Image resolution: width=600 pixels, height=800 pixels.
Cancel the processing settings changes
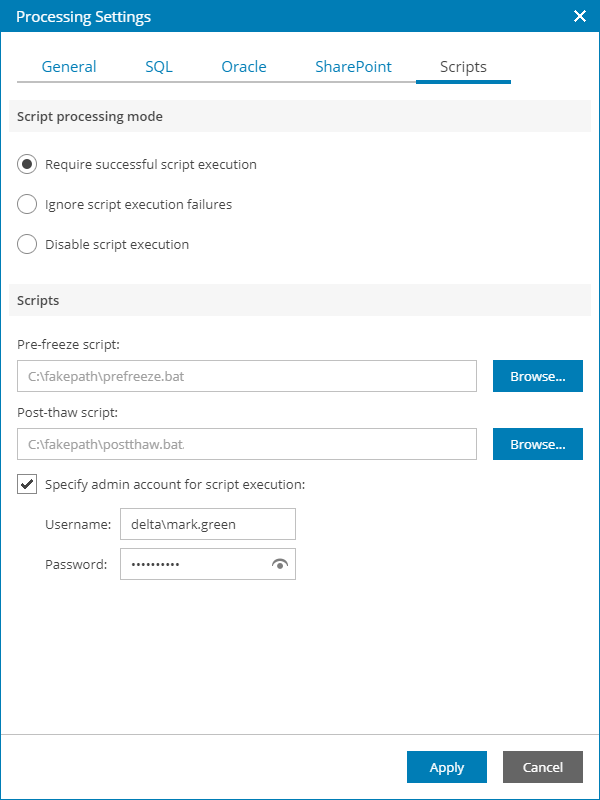point(542,767)
